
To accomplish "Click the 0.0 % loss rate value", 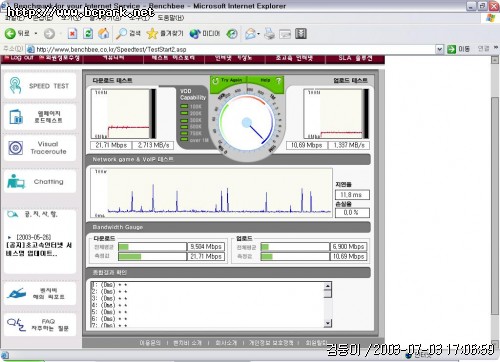I will pyautogui.click(x=352, y=213).
